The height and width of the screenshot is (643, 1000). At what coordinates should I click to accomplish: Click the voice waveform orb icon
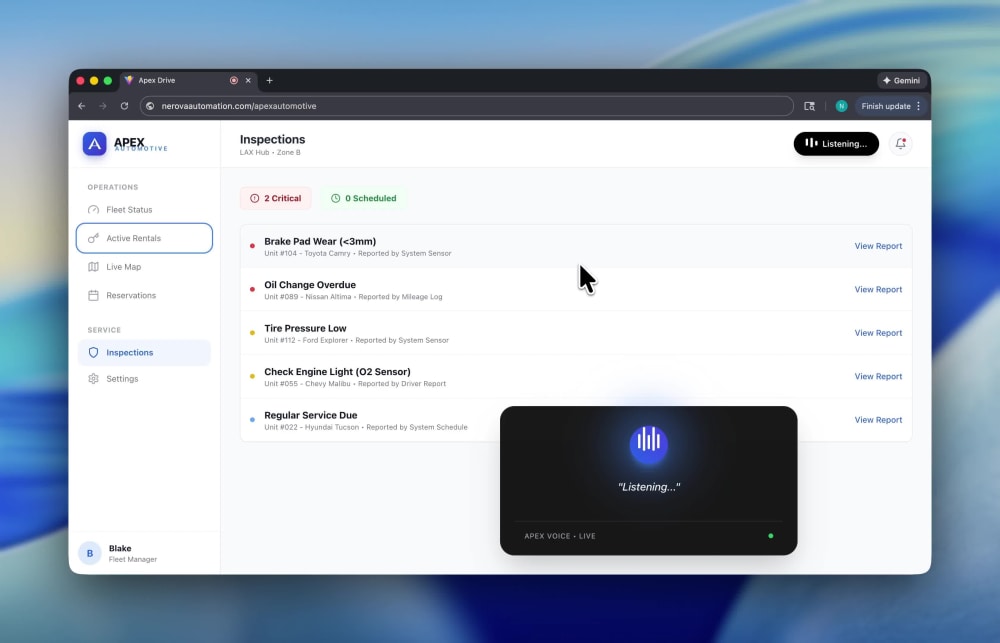(x=649, y=444)
